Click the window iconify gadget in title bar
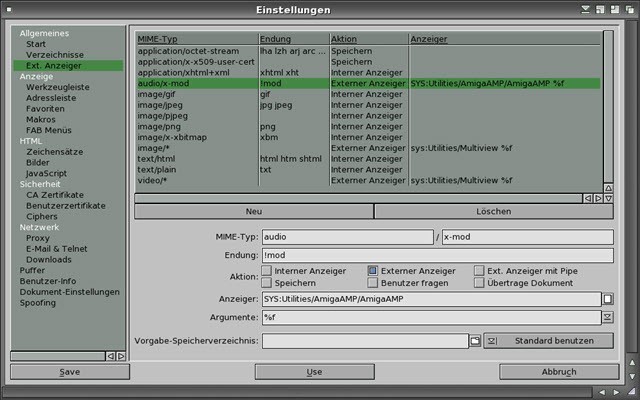Viewport: 640px width, 400px height. 585,9
